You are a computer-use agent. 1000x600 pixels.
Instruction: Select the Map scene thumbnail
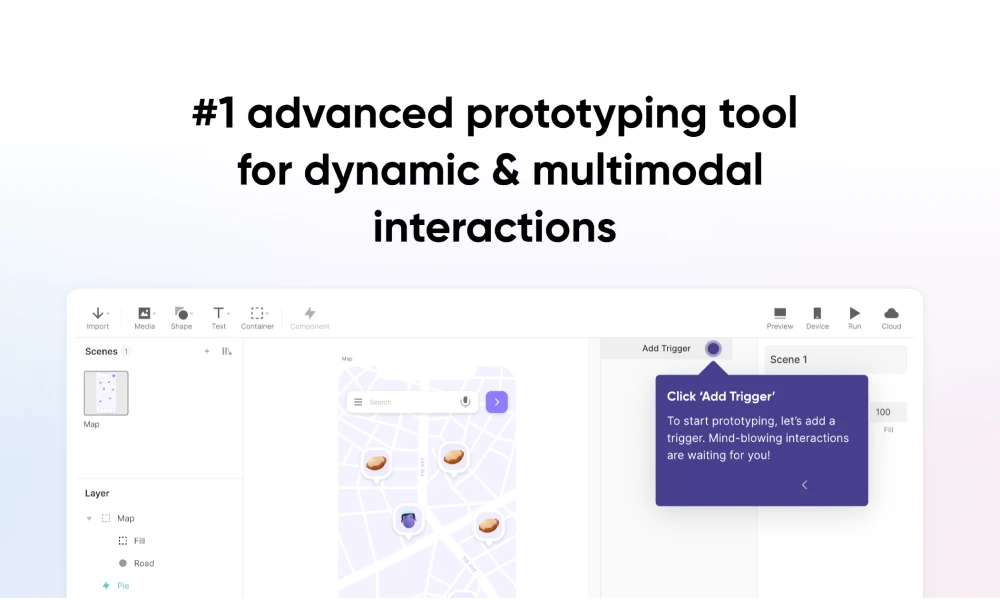[x=106, y=393]
